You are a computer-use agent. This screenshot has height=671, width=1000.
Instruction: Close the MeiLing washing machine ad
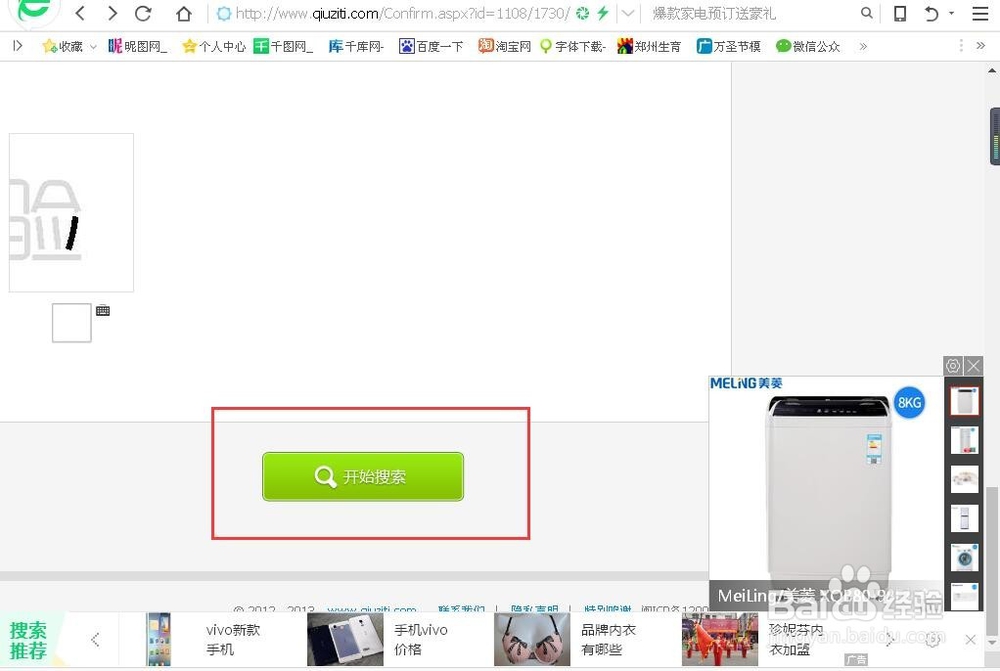click(x=973, y=366)
